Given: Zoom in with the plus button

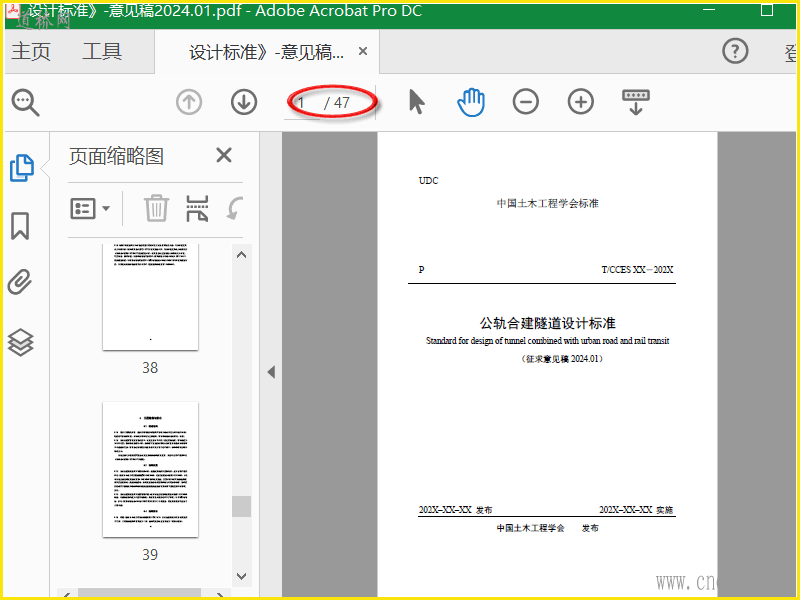Looking at the screenshot, I should 581,102.
